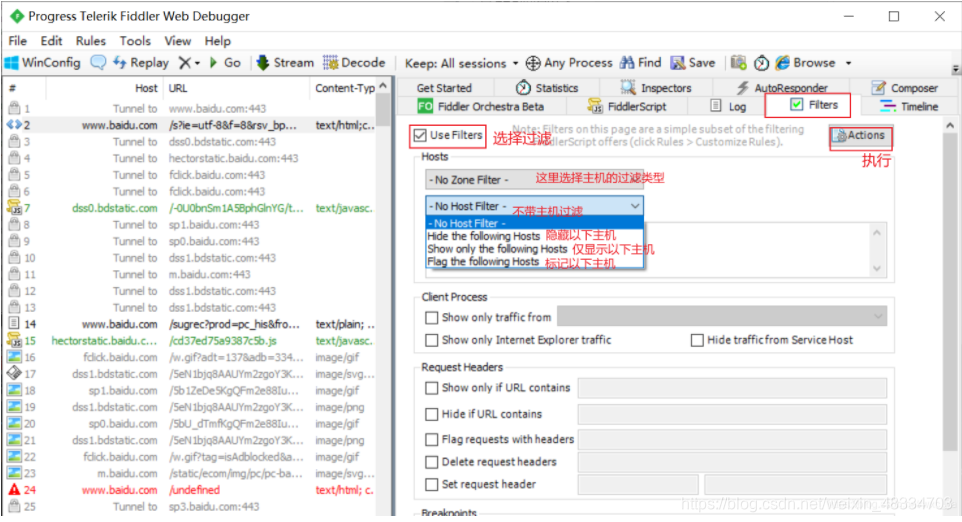This screenshot has height=522, width=962.
Task: Enable Set request header
Action: pos(432,484)
